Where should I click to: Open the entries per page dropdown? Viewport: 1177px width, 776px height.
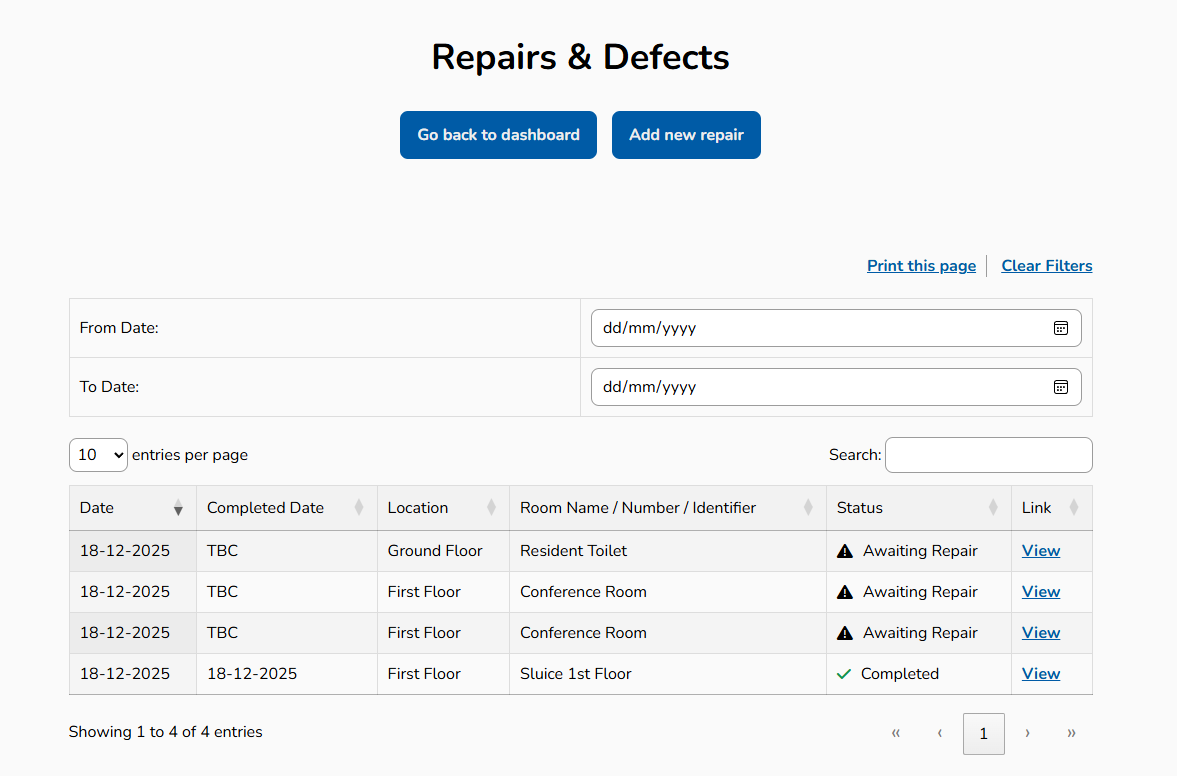click(98, 455)
